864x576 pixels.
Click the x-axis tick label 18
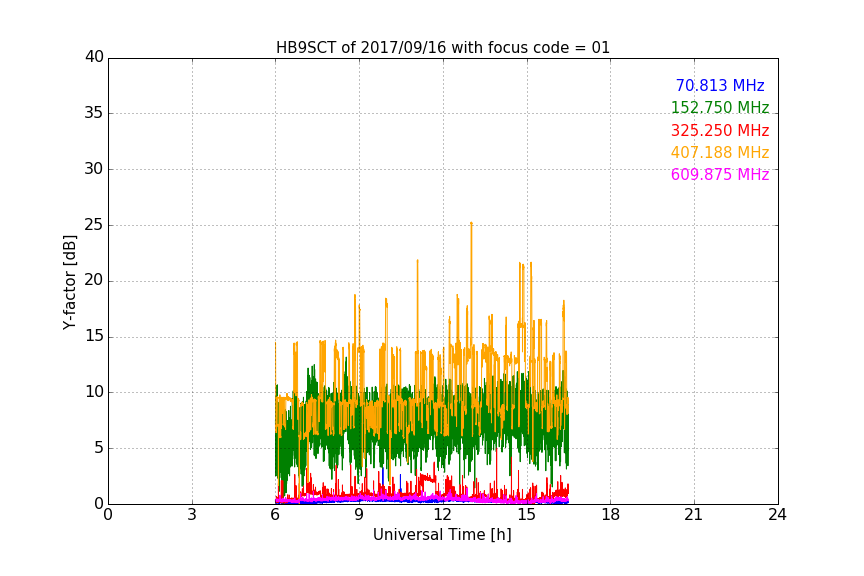pyautogui.click(x=611, y=515)
